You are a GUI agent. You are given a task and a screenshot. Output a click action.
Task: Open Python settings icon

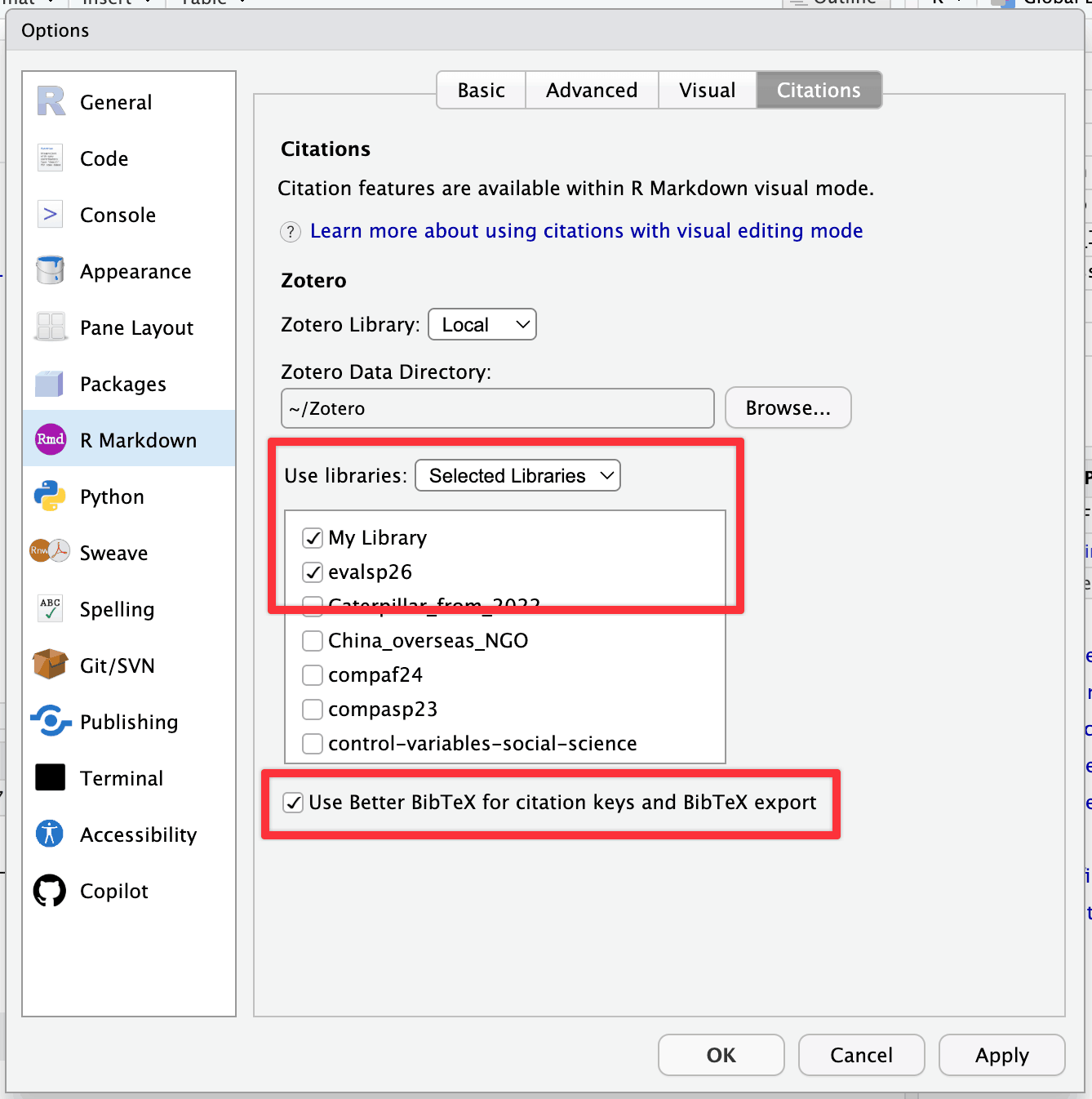tap(51, 496)
